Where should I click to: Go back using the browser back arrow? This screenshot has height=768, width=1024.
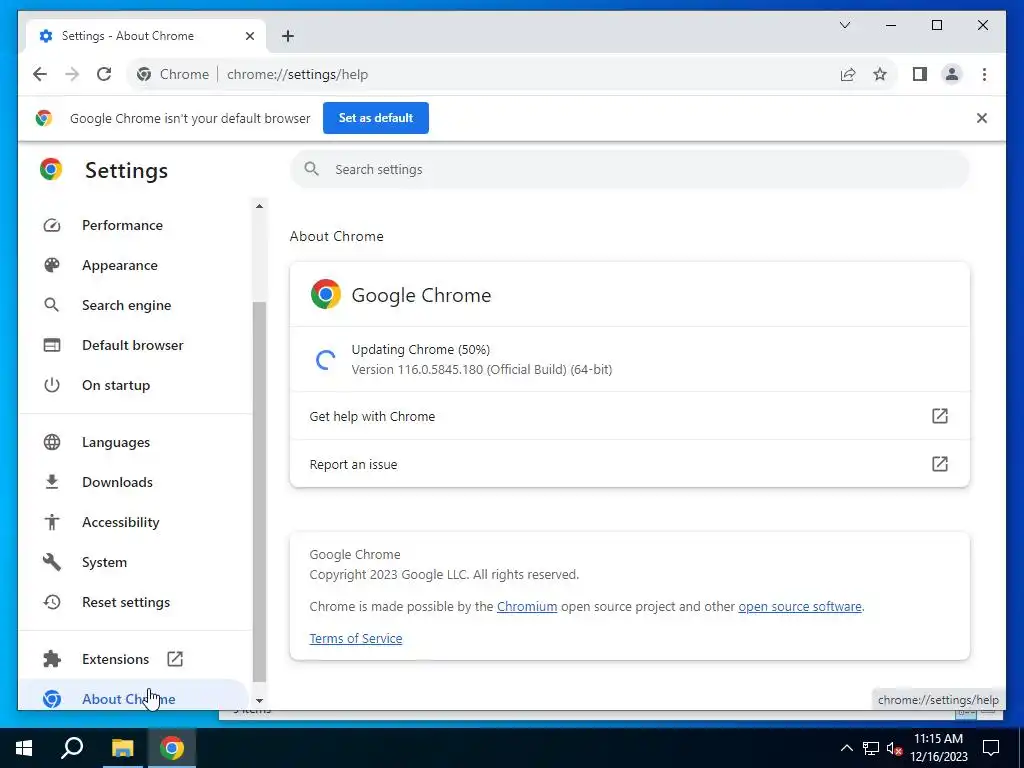pyautogui.click(x=40, y=74)
